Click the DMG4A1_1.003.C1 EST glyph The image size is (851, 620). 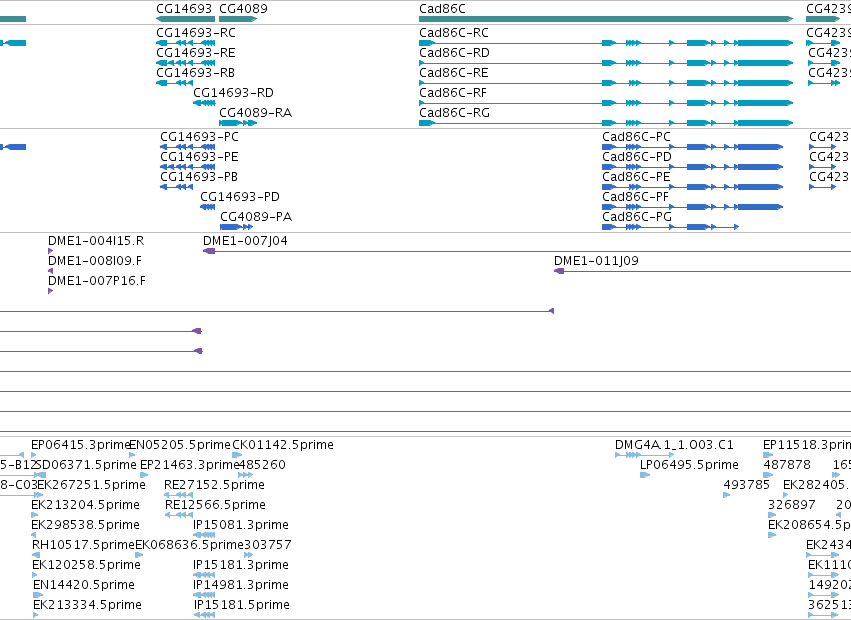click(644, 455)
